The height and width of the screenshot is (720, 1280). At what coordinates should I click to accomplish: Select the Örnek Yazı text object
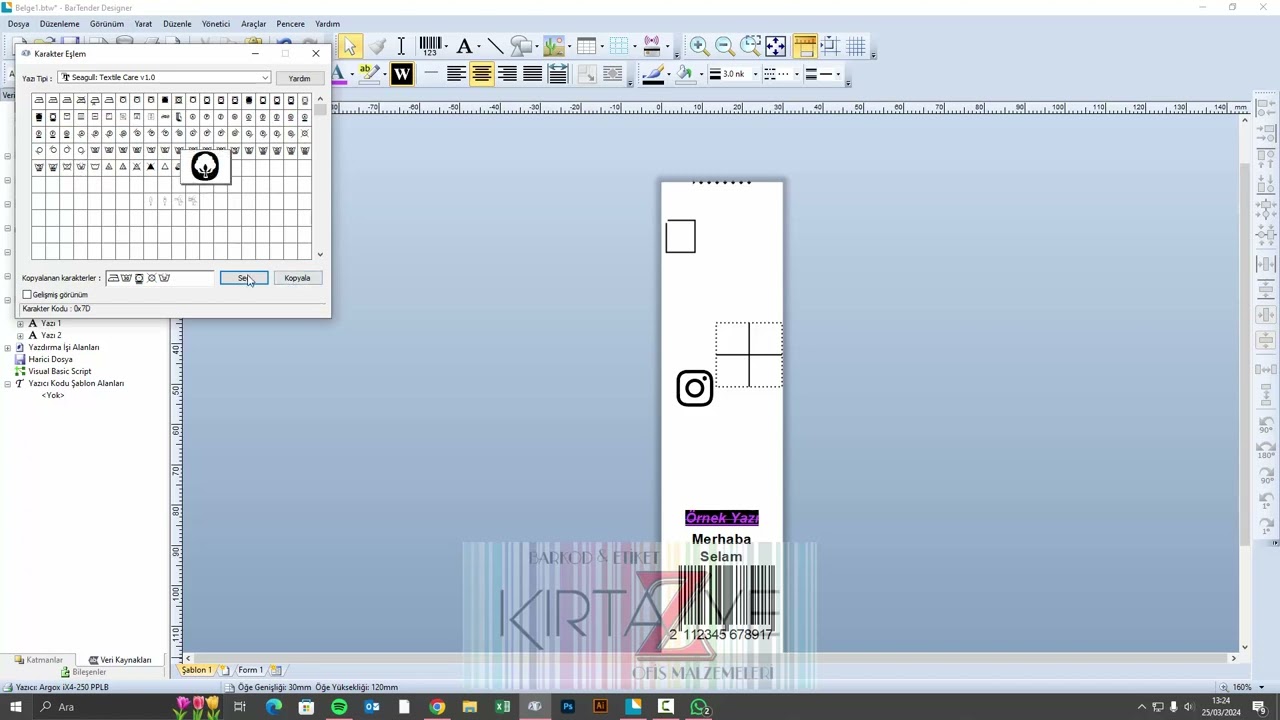[x=722, y=518]
